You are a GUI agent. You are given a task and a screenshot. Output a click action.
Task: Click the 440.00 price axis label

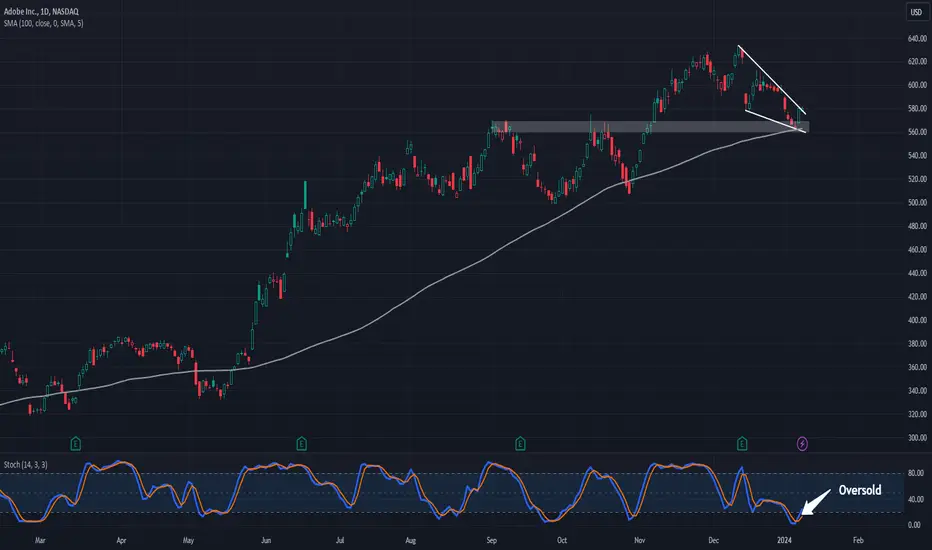point(917,273)
